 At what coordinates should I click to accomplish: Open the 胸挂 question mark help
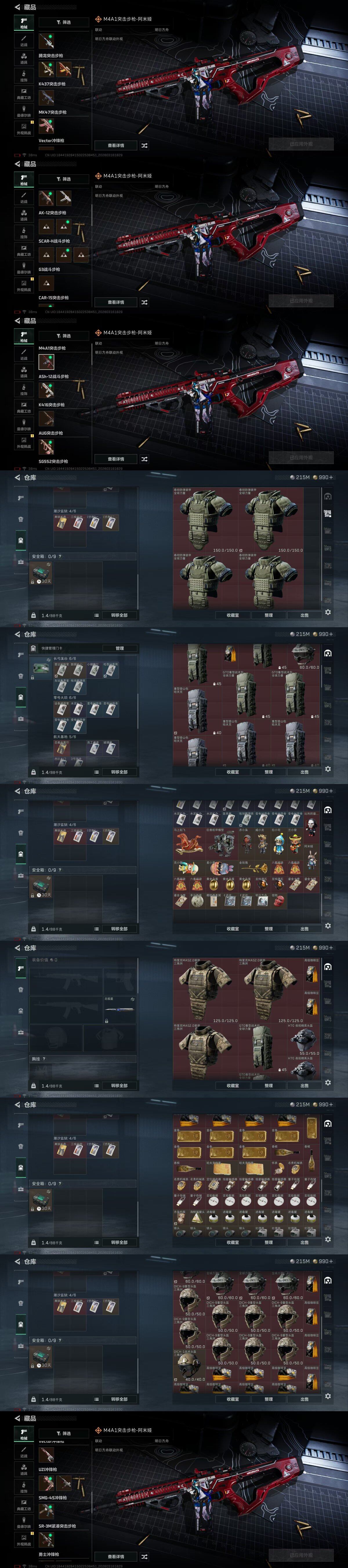[44, 1059]
